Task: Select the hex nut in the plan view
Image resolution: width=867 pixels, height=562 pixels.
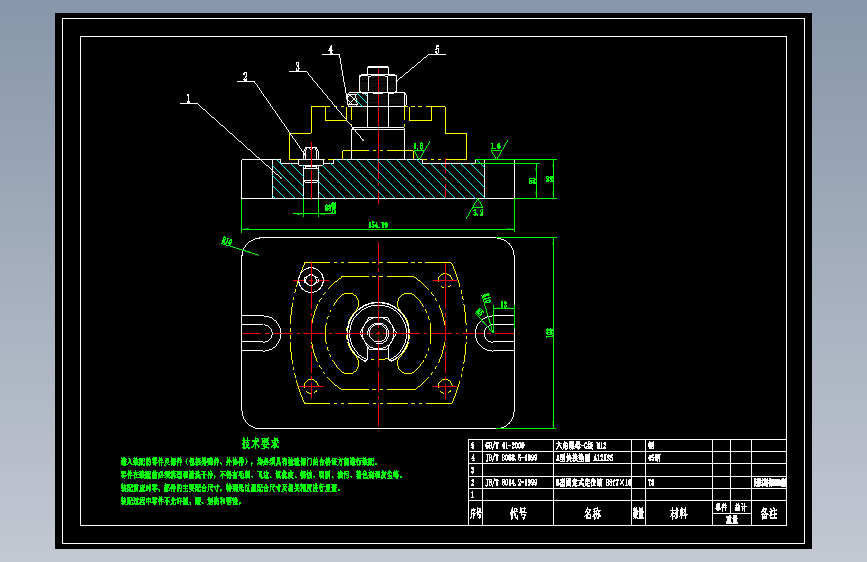Action: tap(378, 333)
